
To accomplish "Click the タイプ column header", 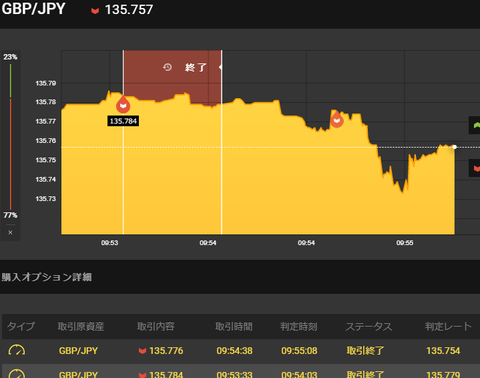I will [x=21, y=326].
